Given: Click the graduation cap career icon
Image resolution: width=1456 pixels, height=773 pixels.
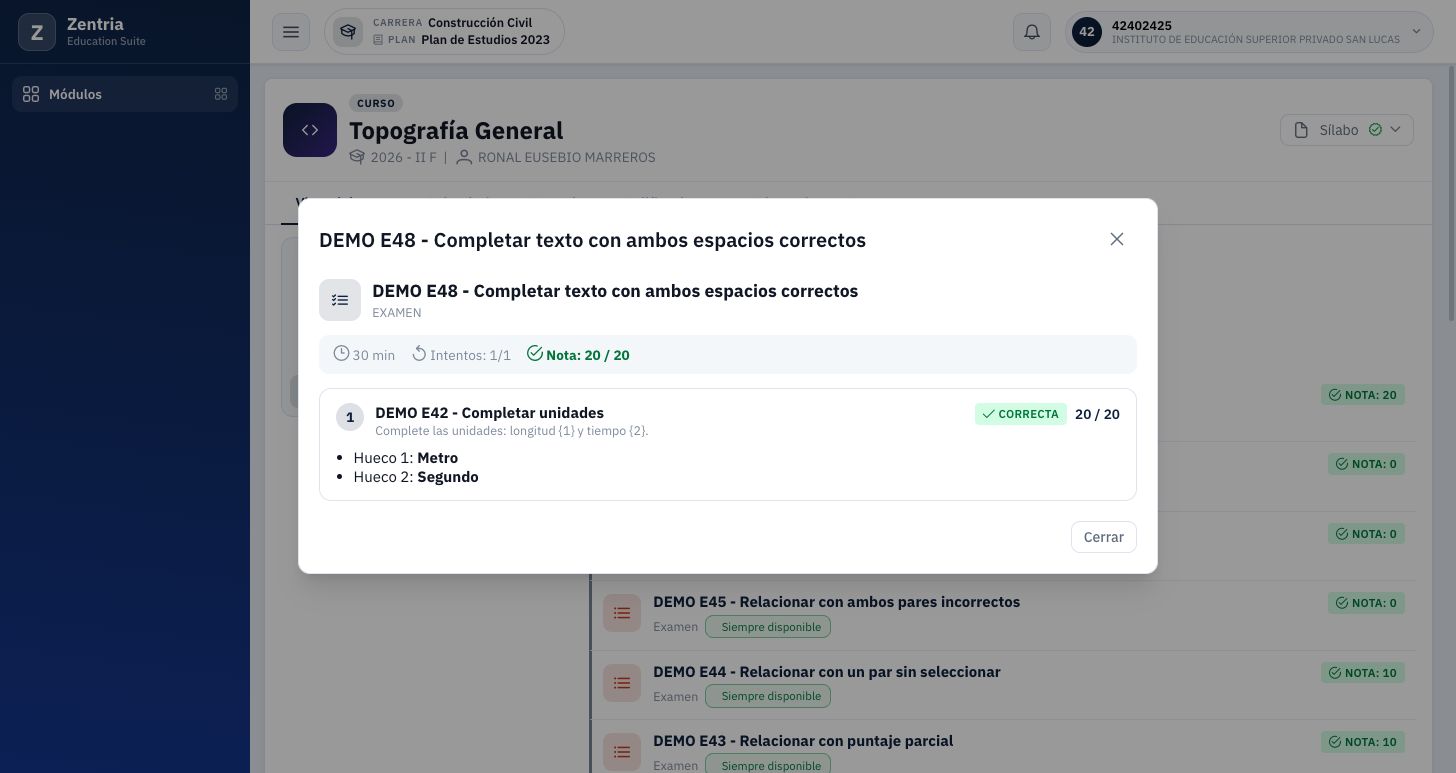Looking at the screenshot, I should (x=348, y=32).
